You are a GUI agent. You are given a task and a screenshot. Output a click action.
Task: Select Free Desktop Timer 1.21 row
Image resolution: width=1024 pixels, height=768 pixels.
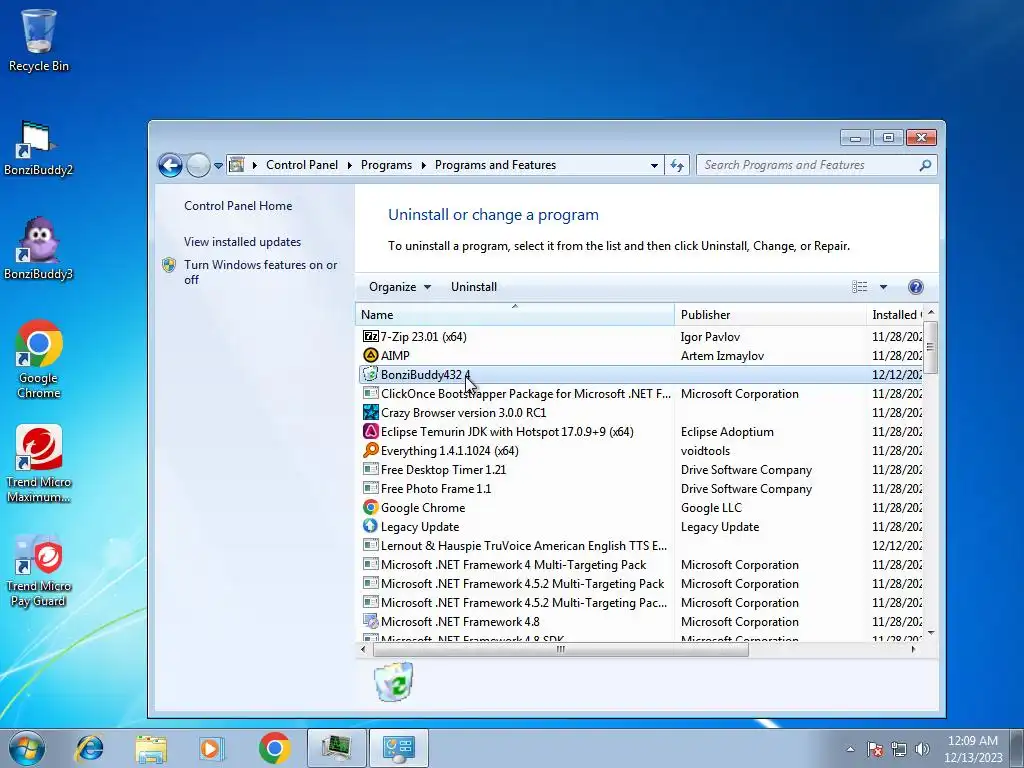coord(640,469)
